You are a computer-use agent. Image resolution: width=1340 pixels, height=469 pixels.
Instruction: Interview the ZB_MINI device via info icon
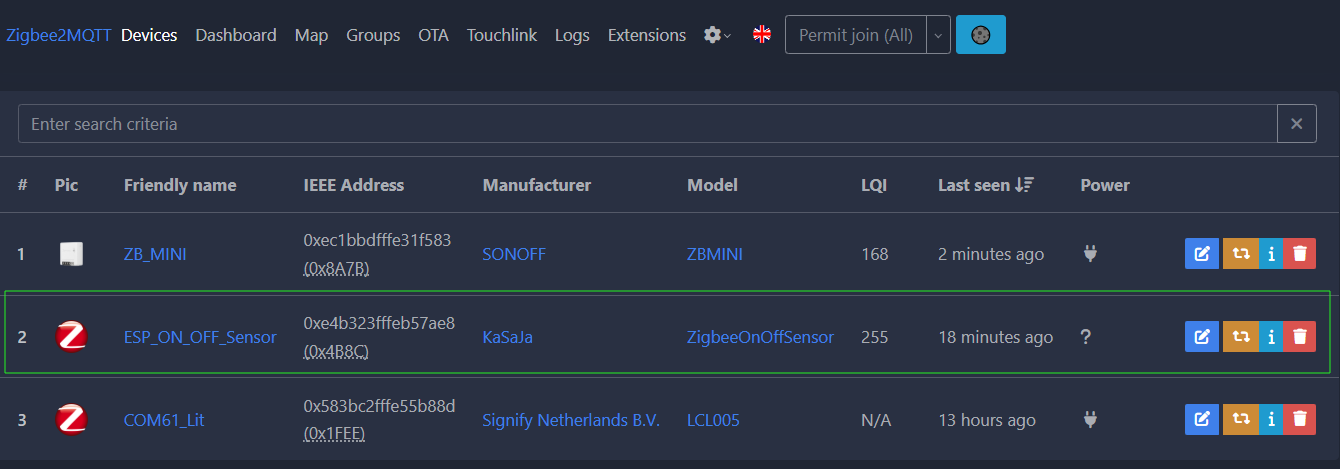[x=1270, y=254]
